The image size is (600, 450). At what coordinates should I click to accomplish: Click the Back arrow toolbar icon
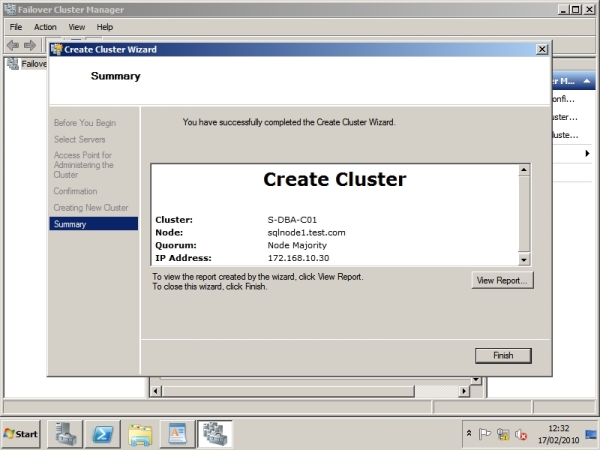[13, 46]
